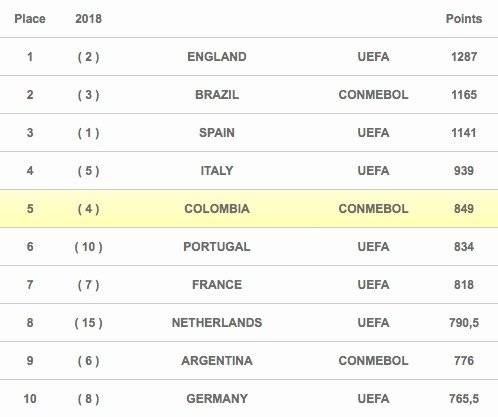Select the NETHERLANDS team name
The image size is (498, 417).
(x=217, y=323)
